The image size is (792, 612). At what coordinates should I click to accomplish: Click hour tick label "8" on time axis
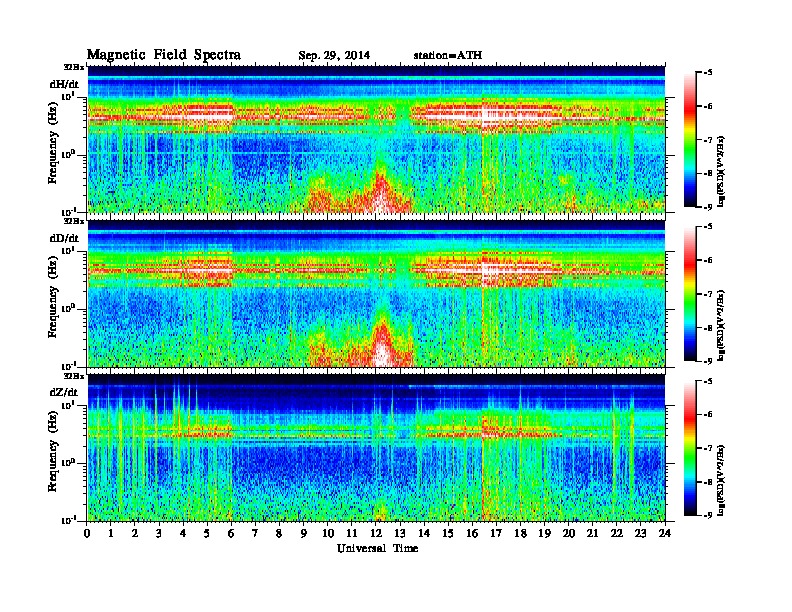click(279, 533)
